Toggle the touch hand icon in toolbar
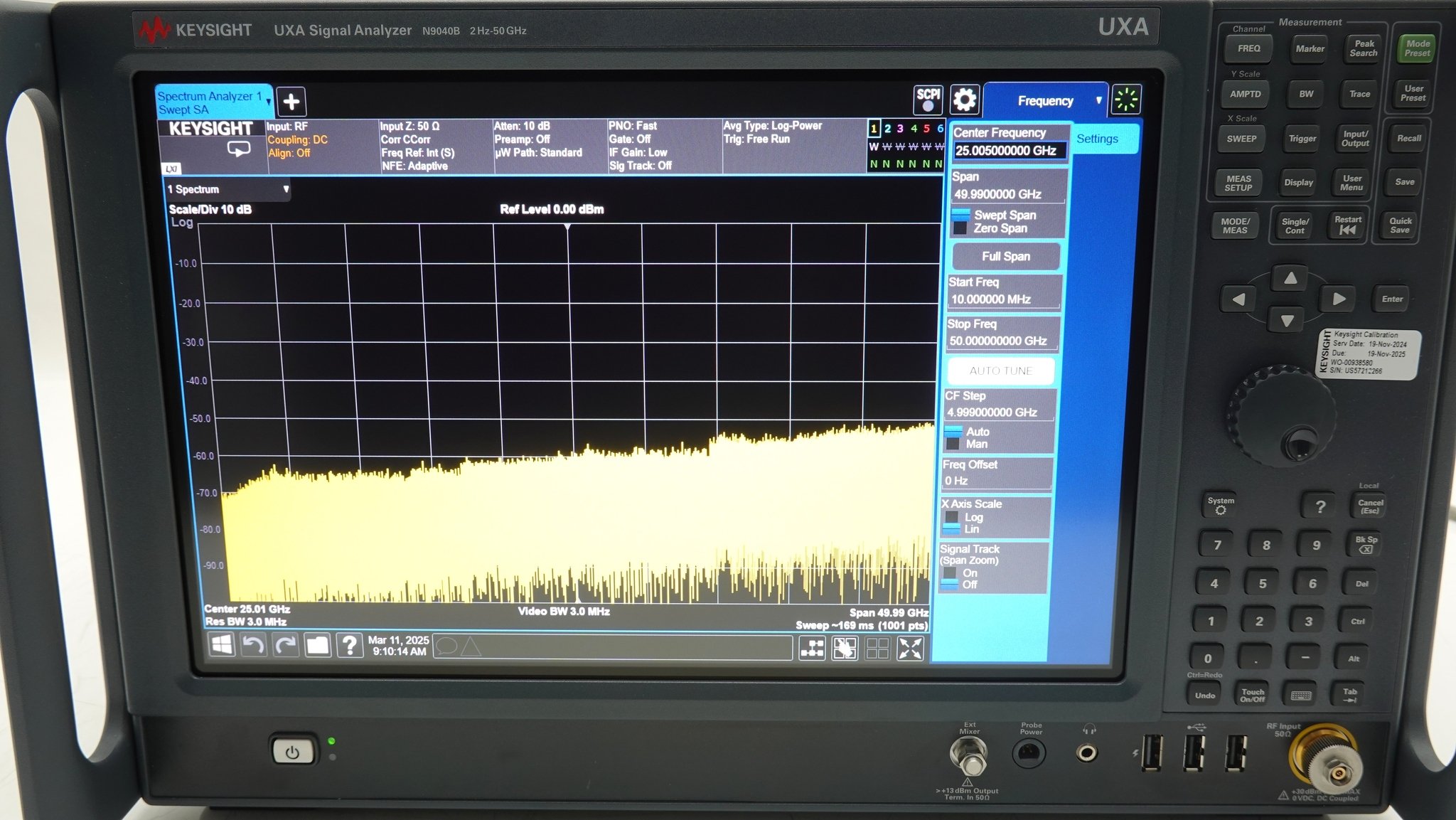 click(x=845, y=649)
